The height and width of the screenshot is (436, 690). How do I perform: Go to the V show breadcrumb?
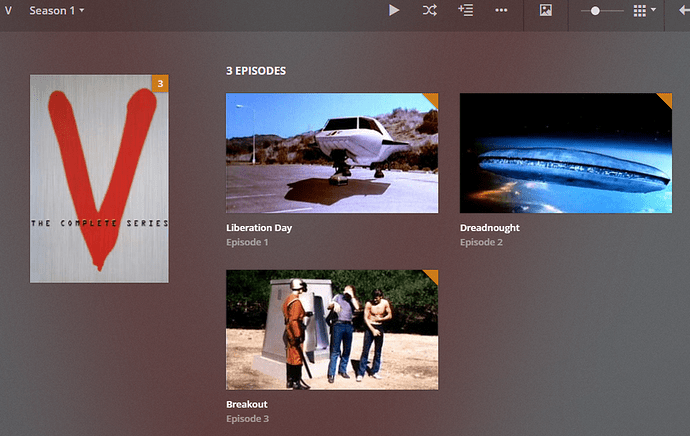click(x=8, y=11)
